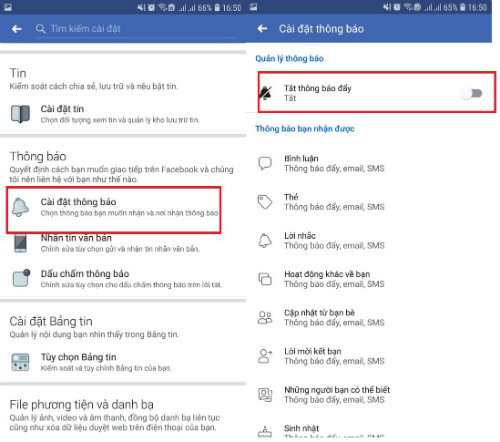This screenshot has width=500, height=442.
Task: Tap the Tùy chọn Bảng tin feed icon
Action: point(20,362)
